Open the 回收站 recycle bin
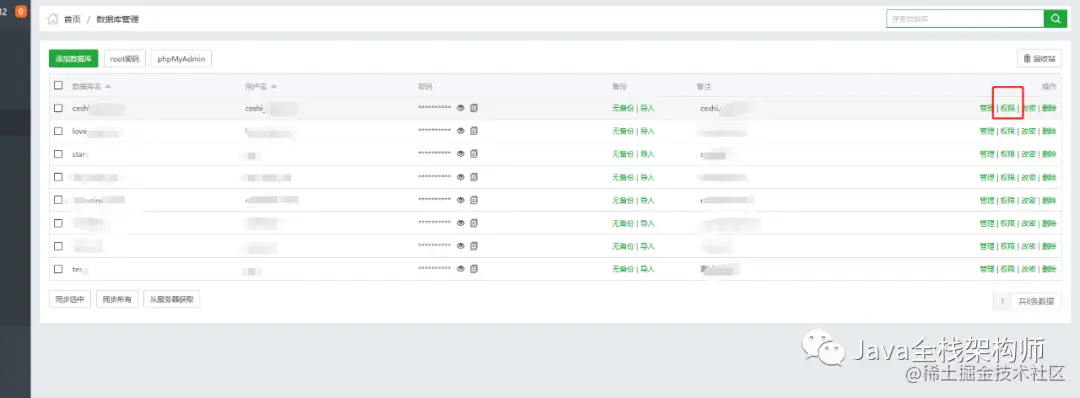 point(1039,59)
